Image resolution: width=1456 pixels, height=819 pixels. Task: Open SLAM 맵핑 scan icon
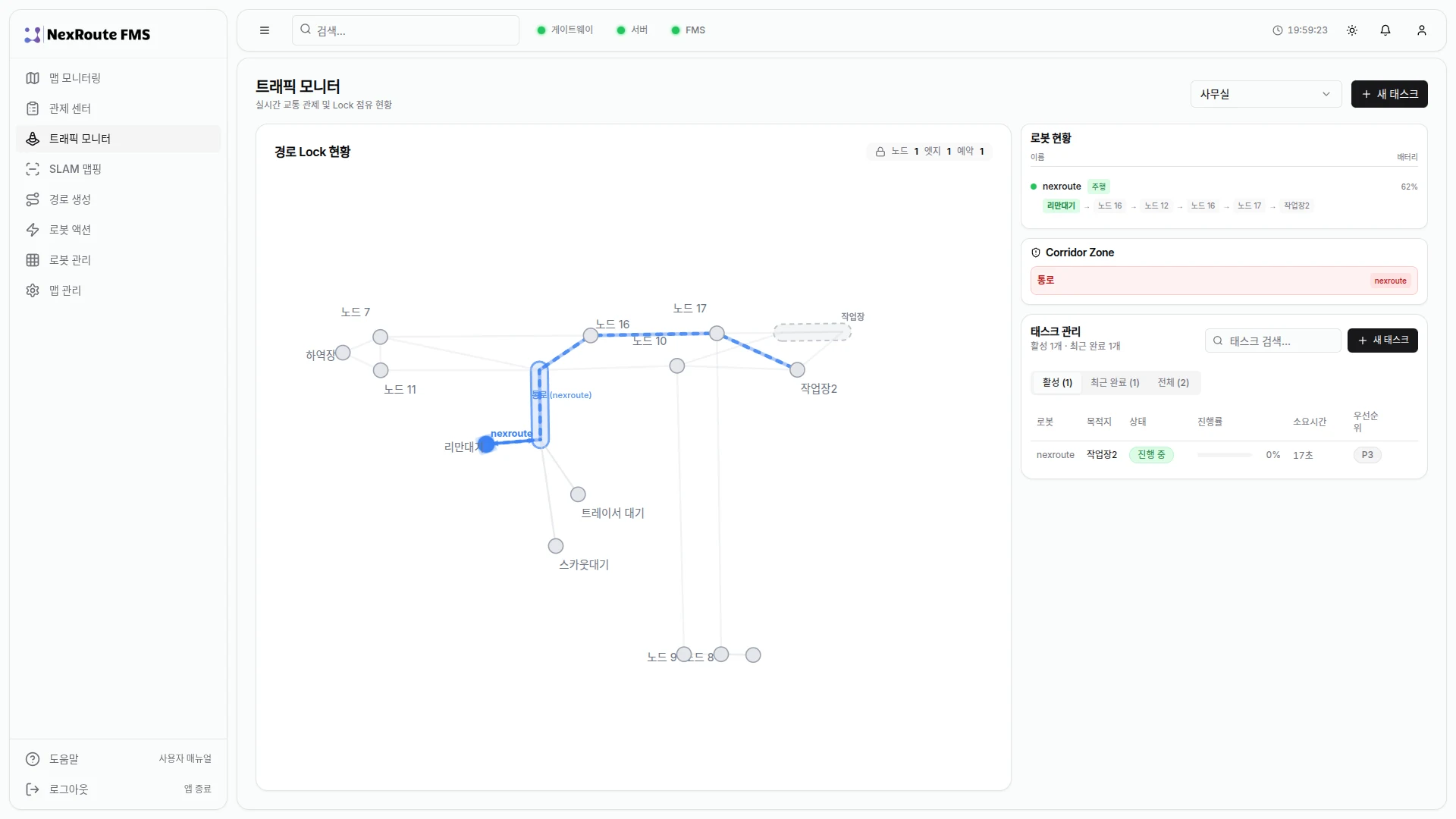click(x=33, y=169)
